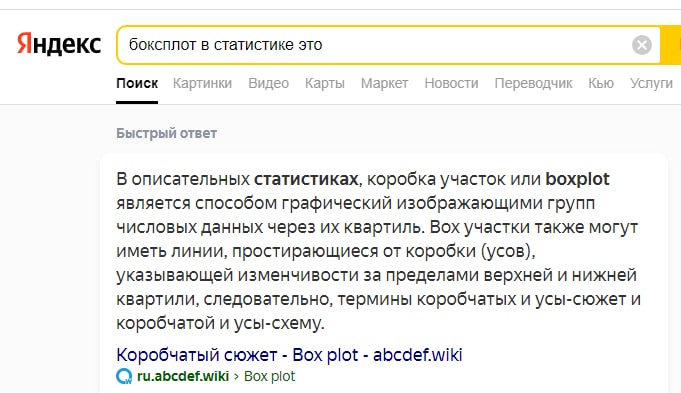Click the bold word 'статистиках' in answer
The height and width of the screenshot is (393, 681).
point(306,179)
